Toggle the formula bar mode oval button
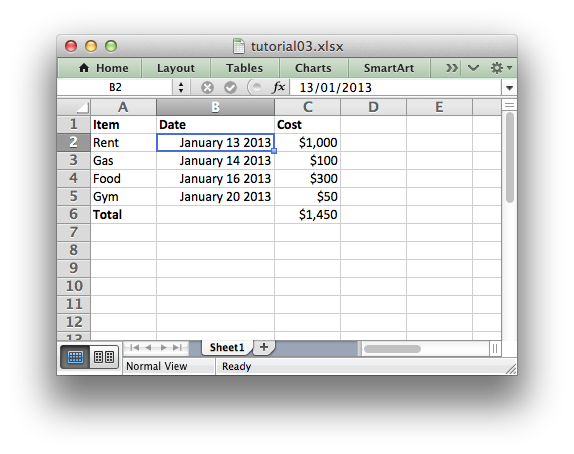This screenshot has height=454, width=574. point(255,88)
